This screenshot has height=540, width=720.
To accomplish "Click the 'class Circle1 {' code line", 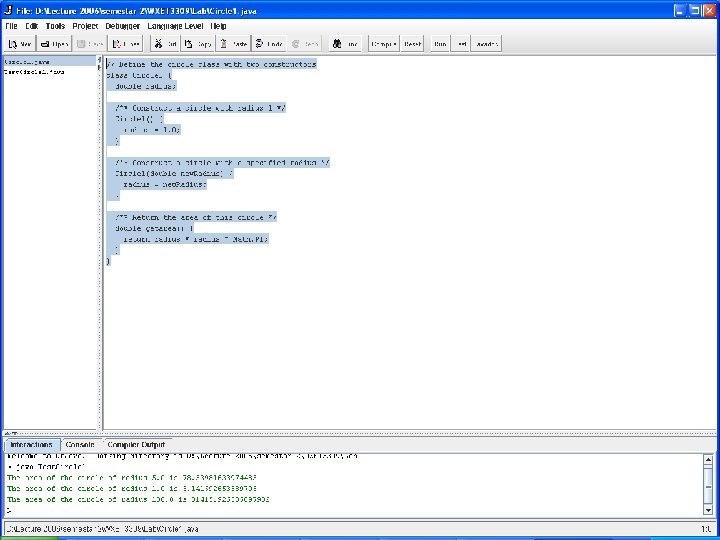I will click(x=139, y=75).
